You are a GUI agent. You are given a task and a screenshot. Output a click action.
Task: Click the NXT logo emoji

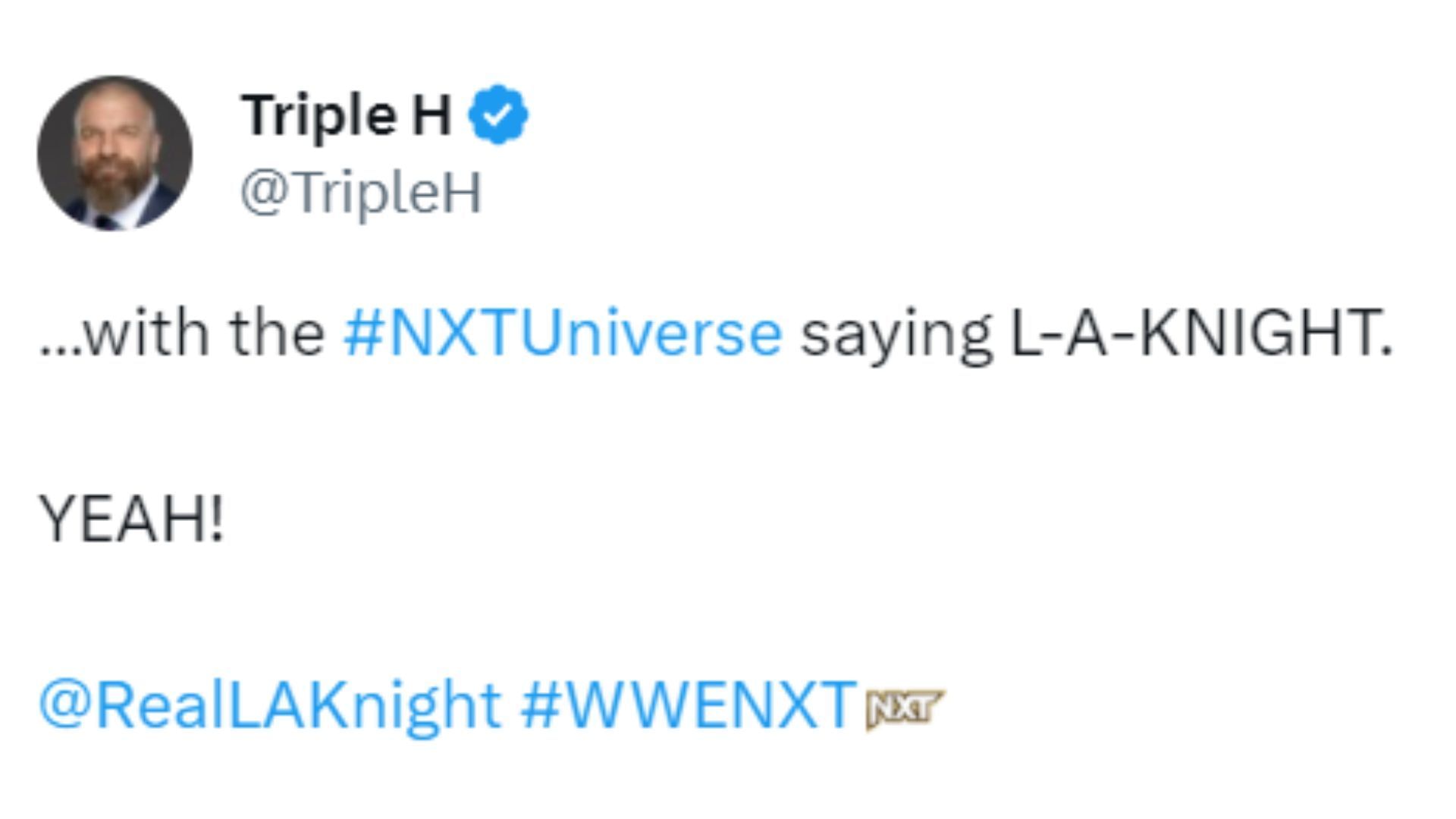tap(905, 708)
